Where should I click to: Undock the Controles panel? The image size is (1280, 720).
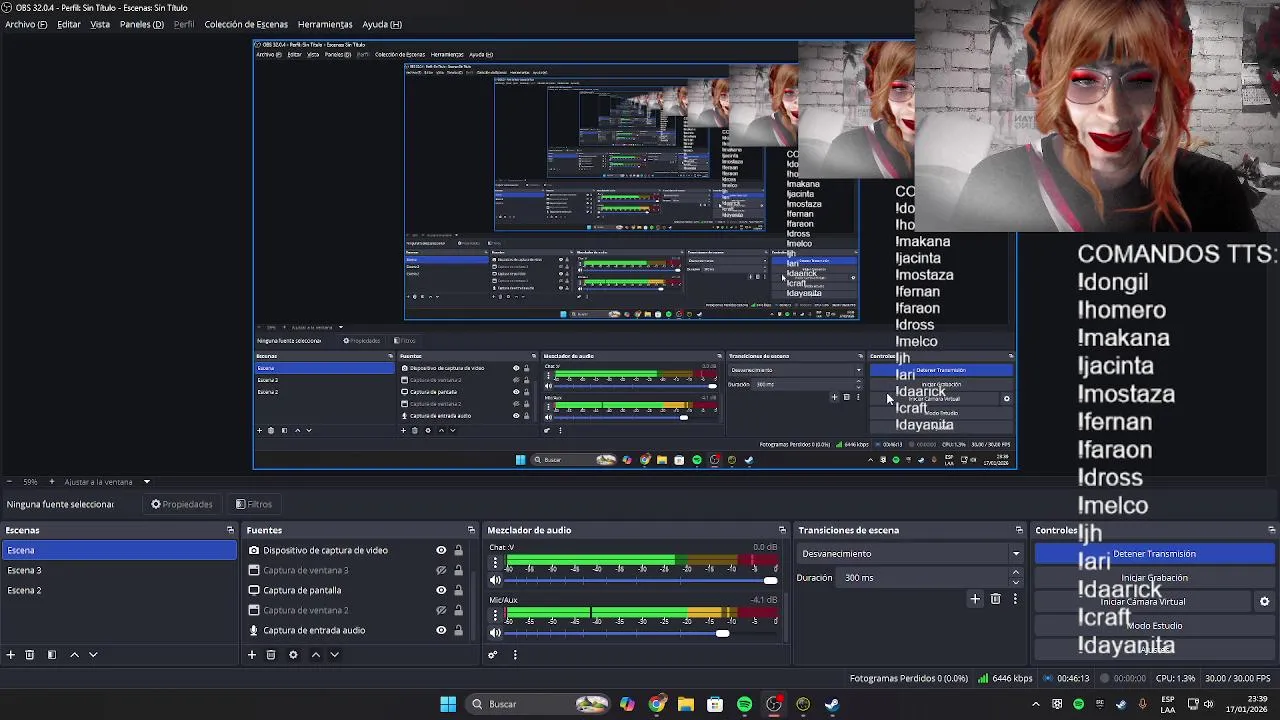pyautogui.click(x=1271, y=530)
